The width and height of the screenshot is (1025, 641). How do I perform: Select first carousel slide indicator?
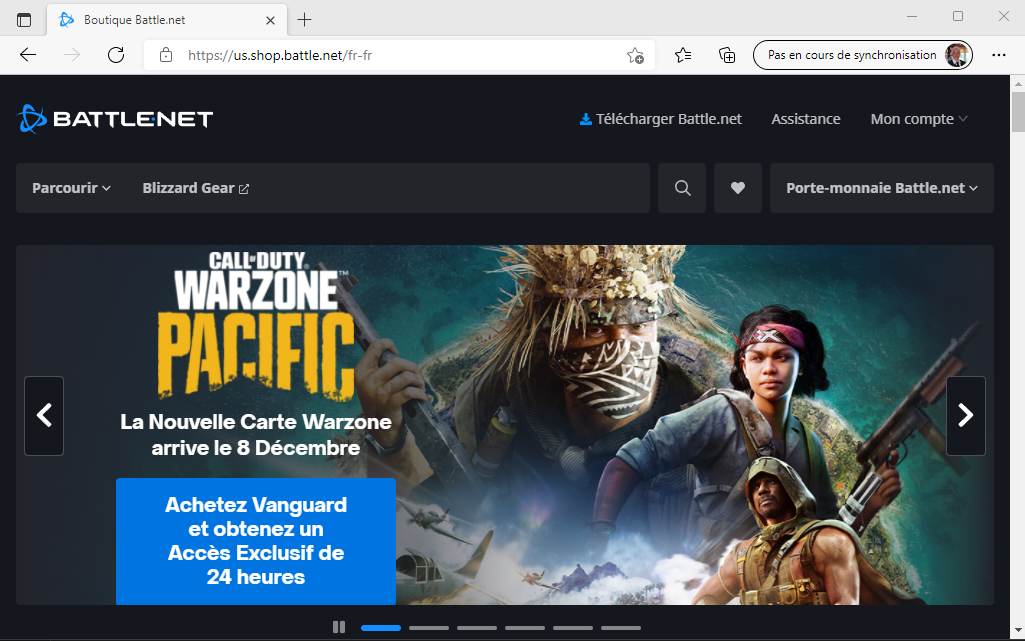coord(381,628)
